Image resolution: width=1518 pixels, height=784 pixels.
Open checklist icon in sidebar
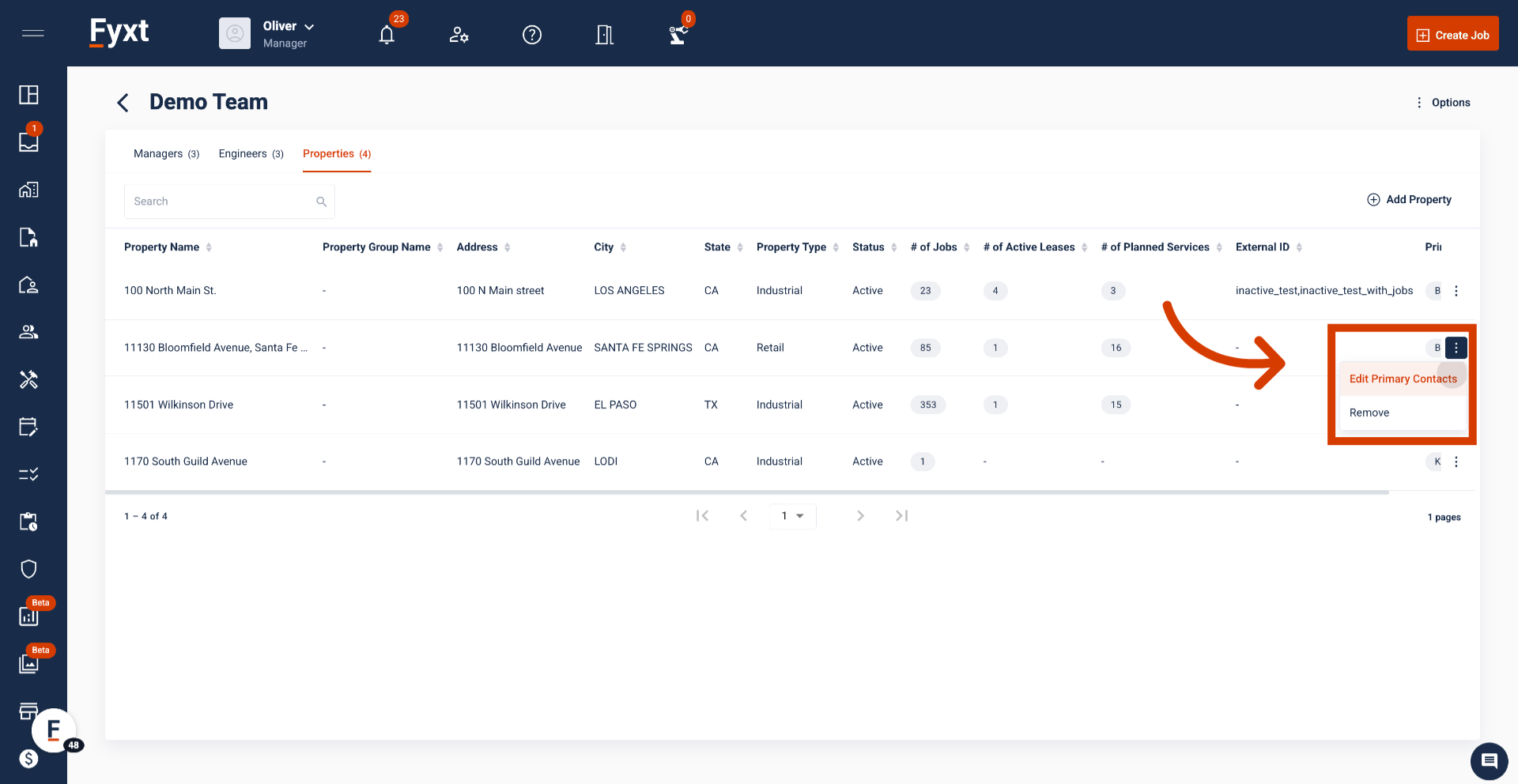click(28, 474)
